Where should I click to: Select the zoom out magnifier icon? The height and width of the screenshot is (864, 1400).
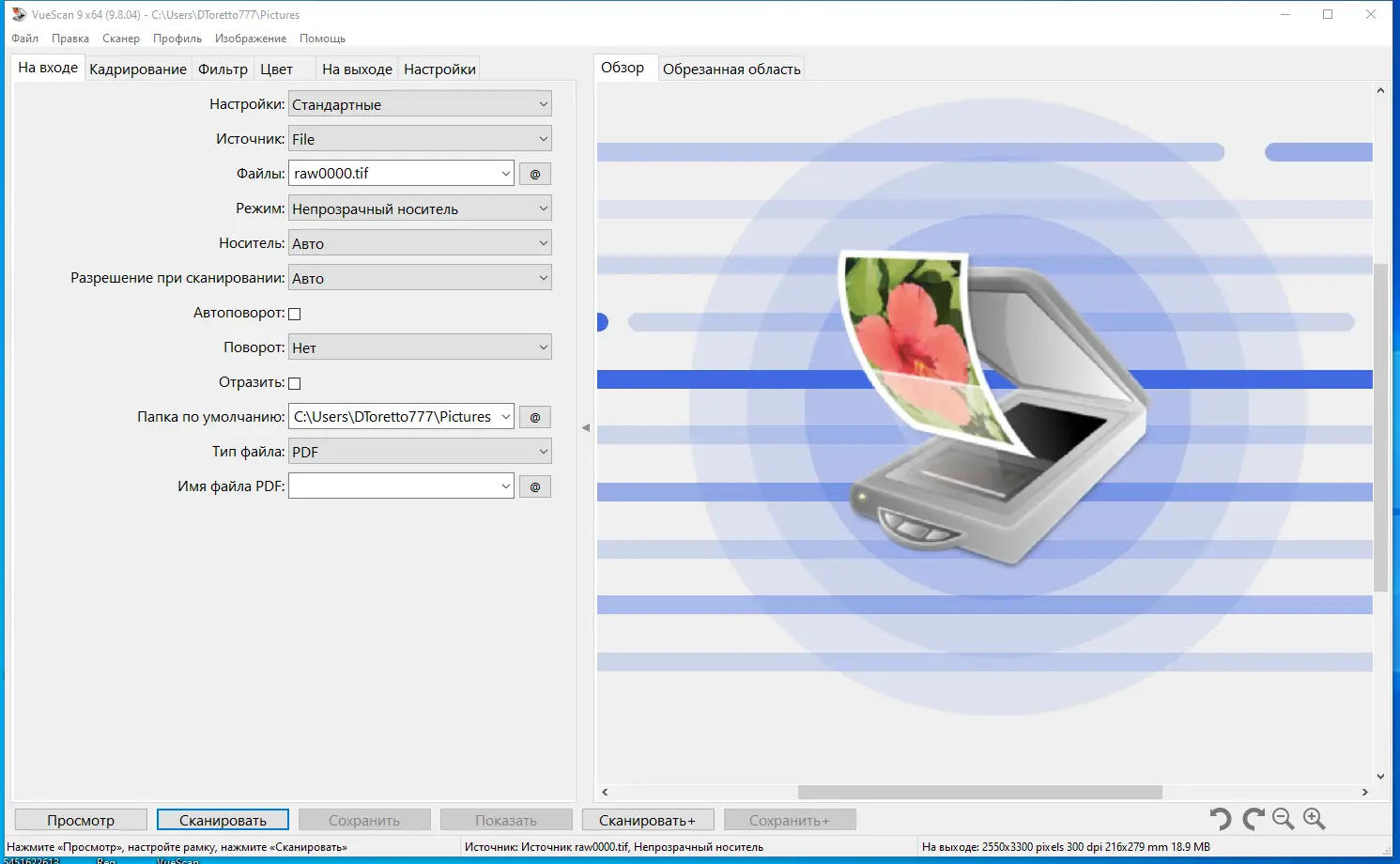pyautogui.click(x=1283, y=818)
